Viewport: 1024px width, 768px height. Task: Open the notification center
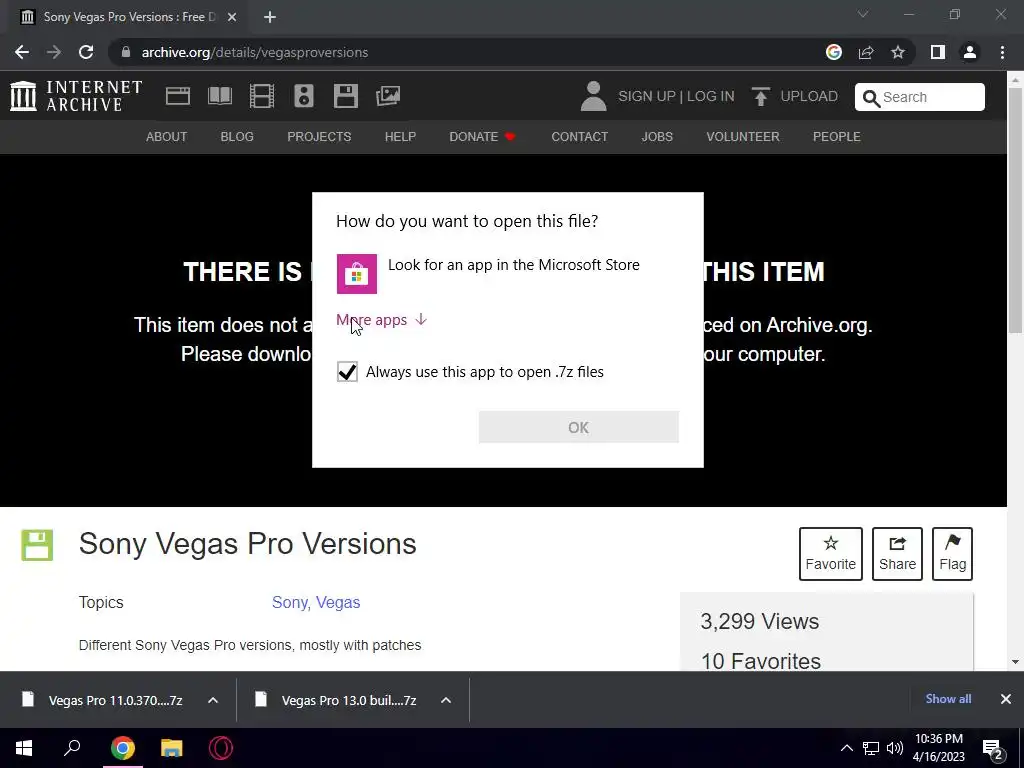[x=993, y=748]
